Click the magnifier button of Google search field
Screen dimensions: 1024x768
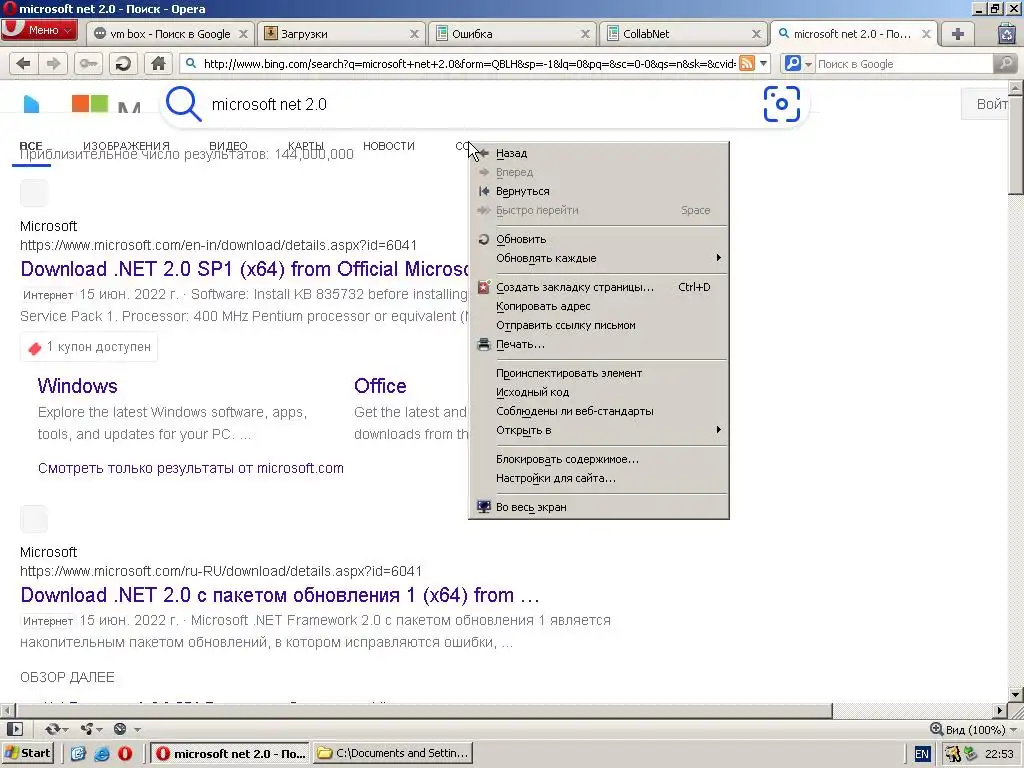tap(1005, 63)
